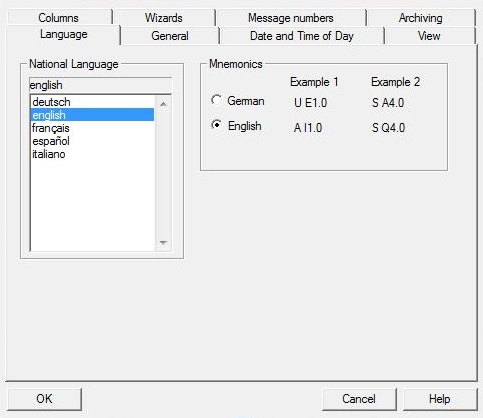Select English mnemonics radio button
The height and width of the screenshot is (418, 483).
(216, 125)
